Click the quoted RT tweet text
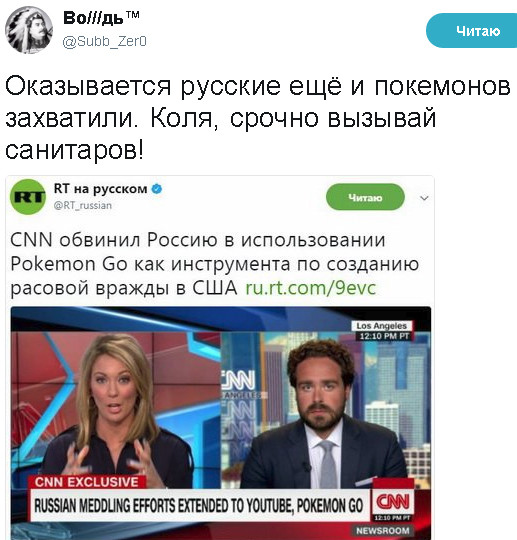This screenshot has width=517, height=540. tap(215, 264)
